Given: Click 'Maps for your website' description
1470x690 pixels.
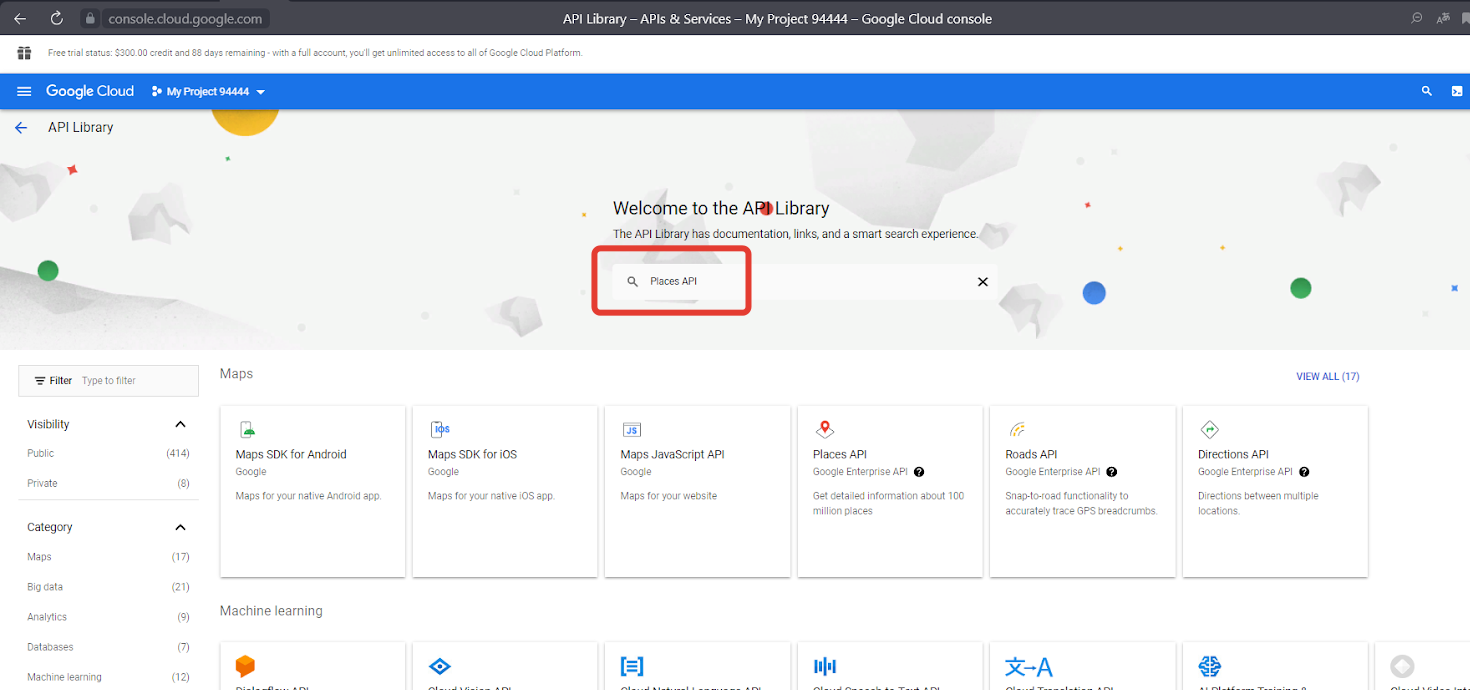Looking at the screenshot, I should point(669,496).
